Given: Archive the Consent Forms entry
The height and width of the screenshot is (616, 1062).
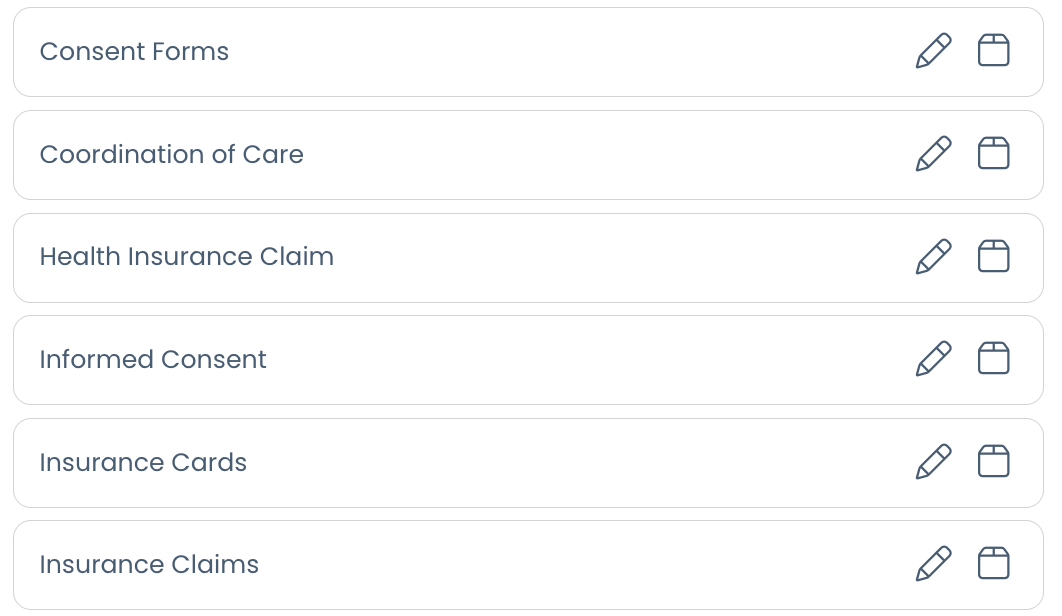Looking at the screenshot, I should point(993,51).
